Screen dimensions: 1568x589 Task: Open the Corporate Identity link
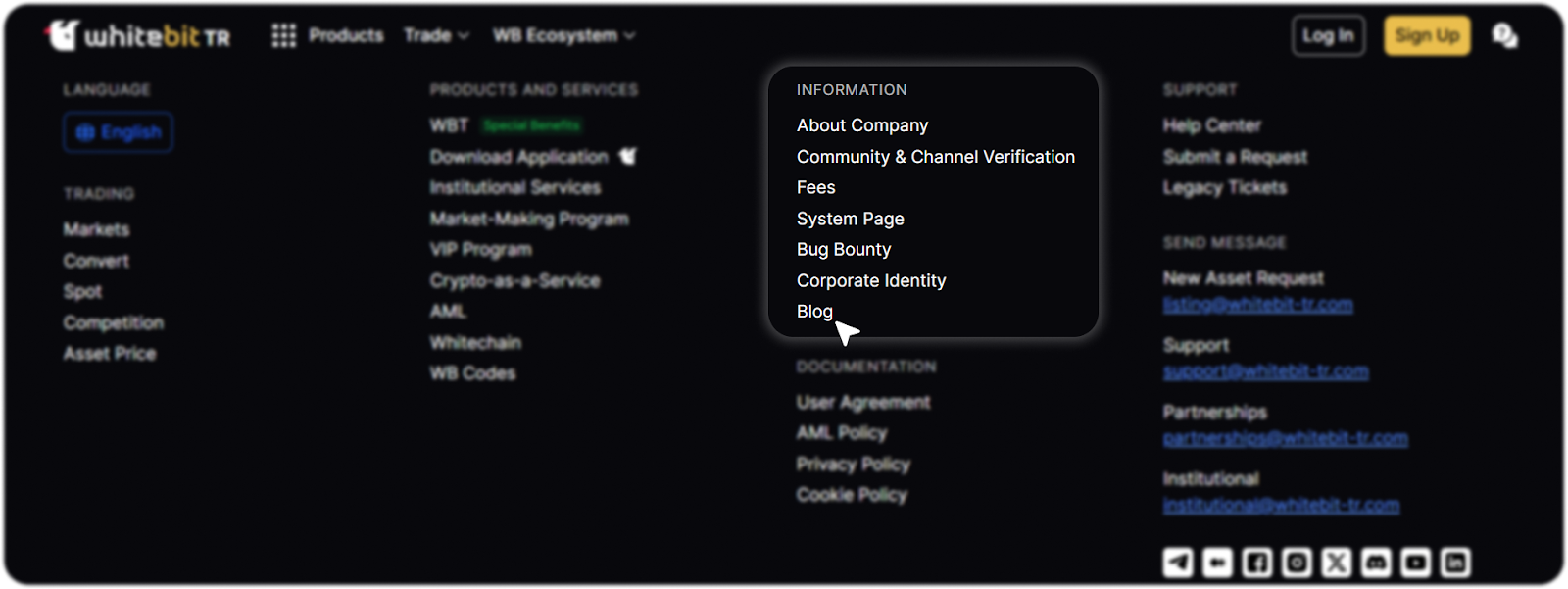pyautogui.click(x=871, y=281)
